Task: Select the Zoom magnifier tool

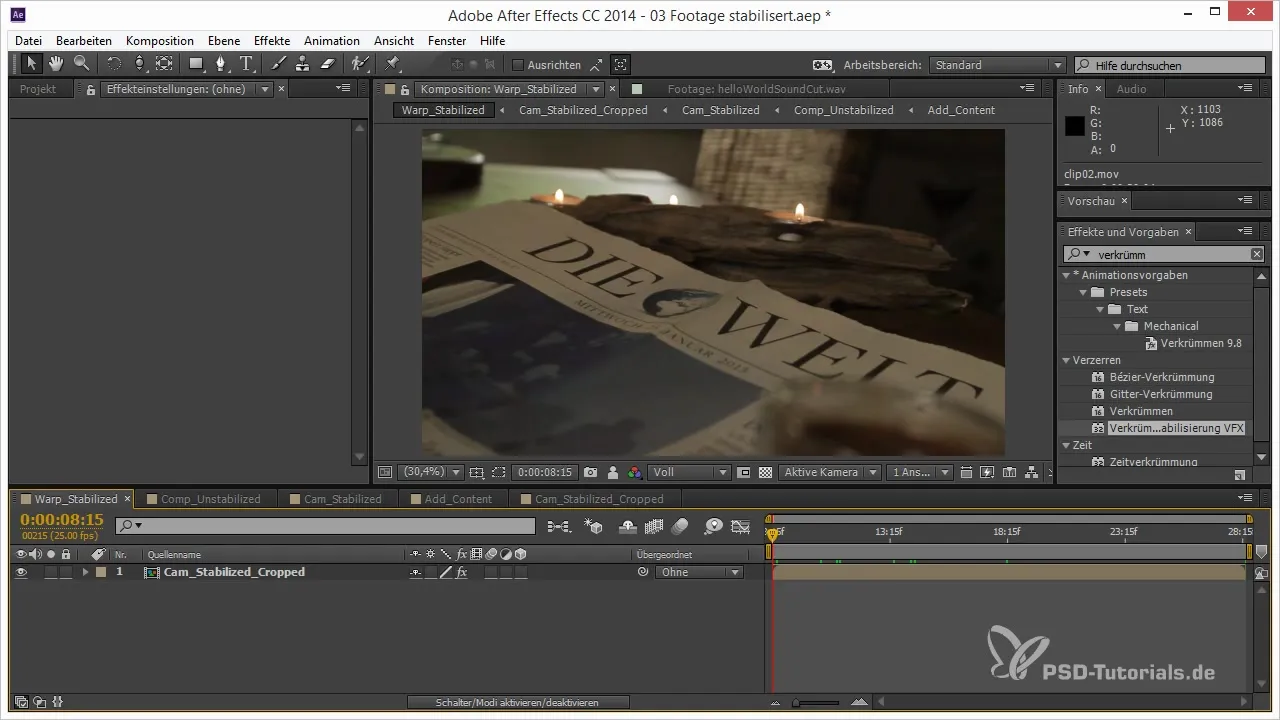Action: [x=81, y=64]
